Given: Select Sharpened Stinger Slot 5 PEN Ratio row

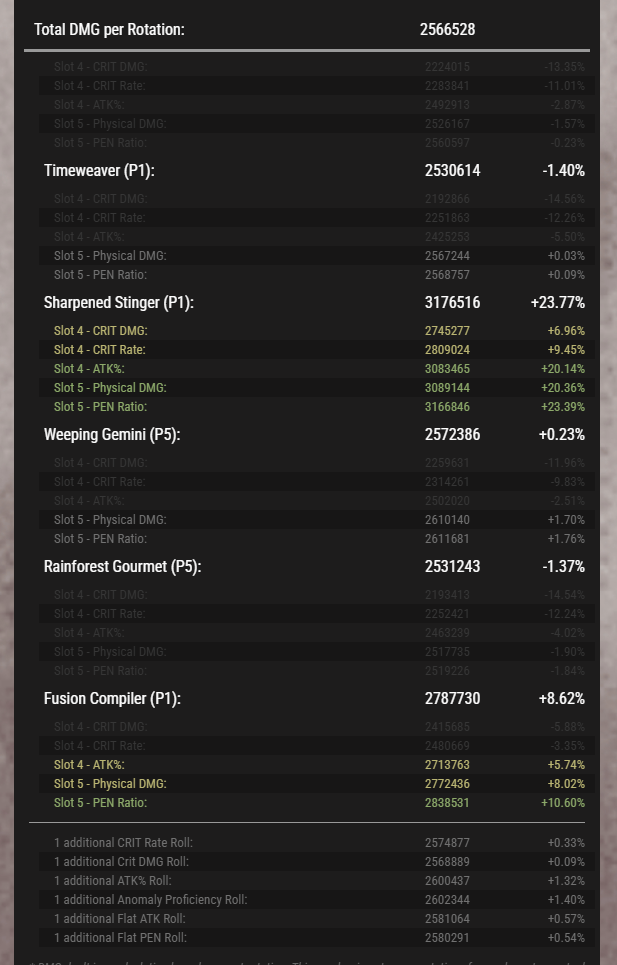Looking at the screenshot, I should (x=317, y=407).
